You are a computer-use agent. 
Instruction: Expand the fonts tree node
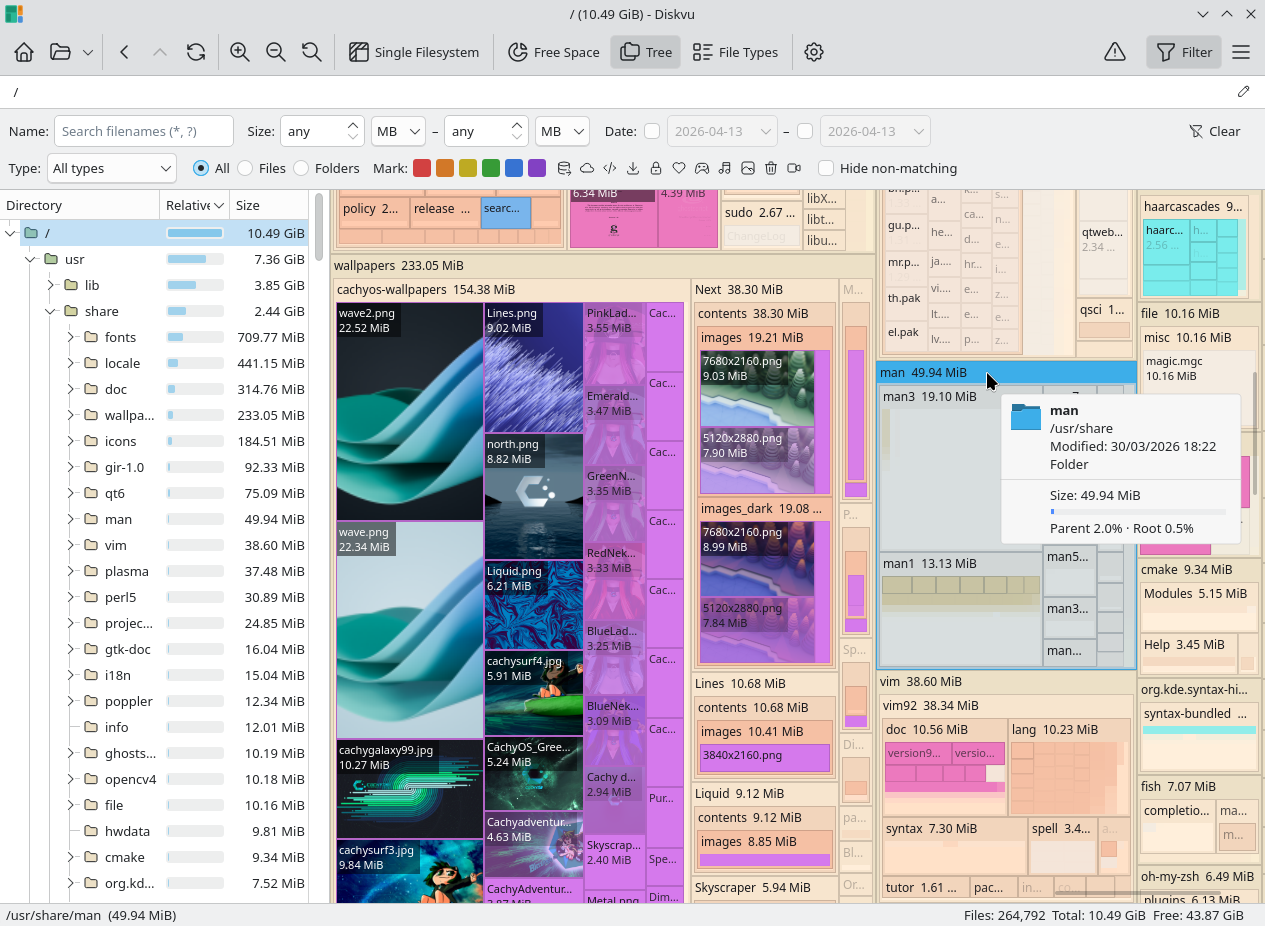pos(70,337)
